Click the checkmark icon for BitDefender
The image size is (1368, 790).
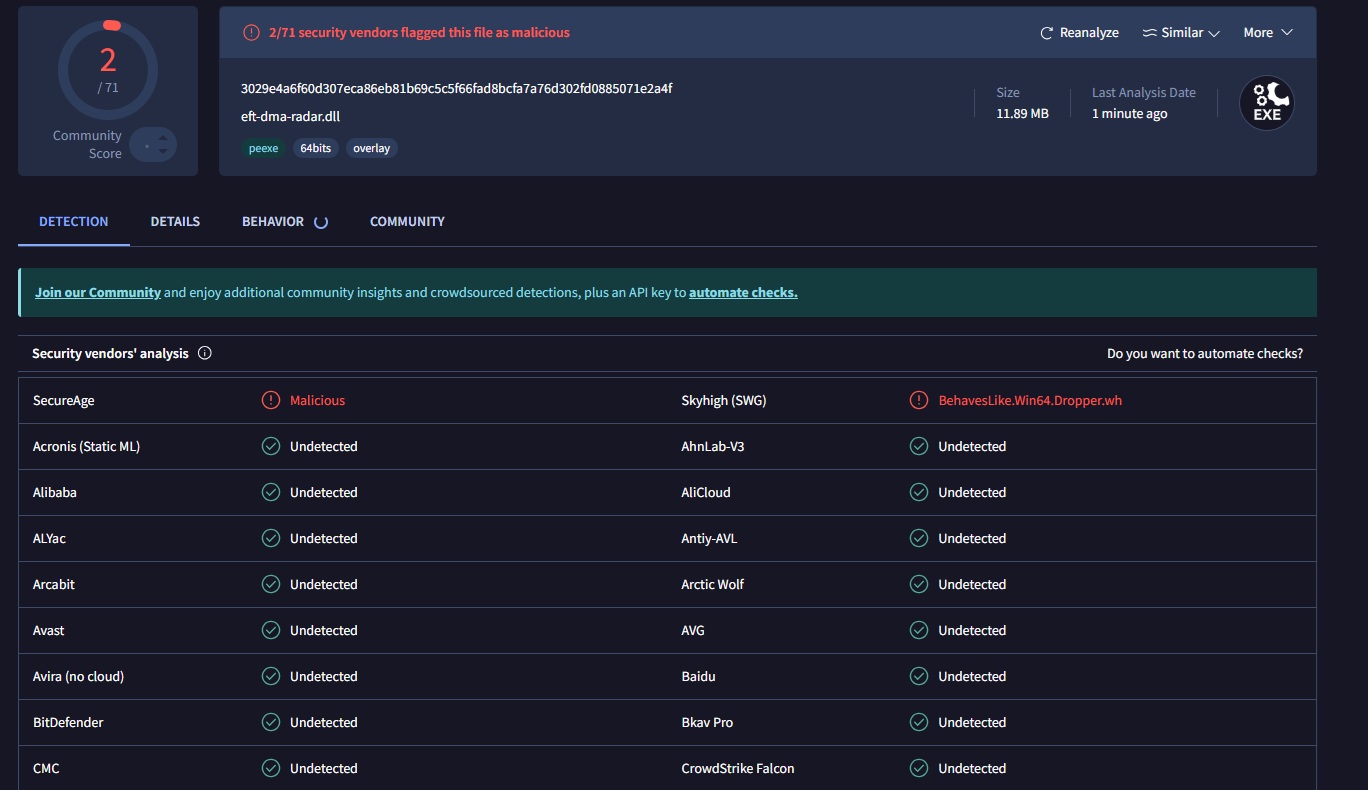pos(270,722)
